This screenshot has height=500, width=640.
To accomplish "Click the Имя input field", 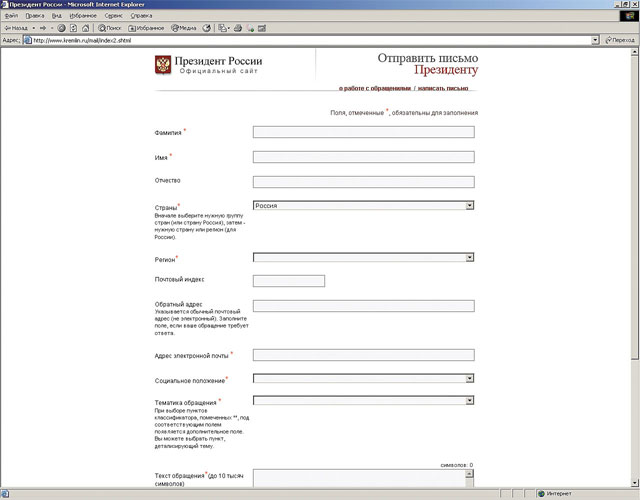I will point(364,157).
